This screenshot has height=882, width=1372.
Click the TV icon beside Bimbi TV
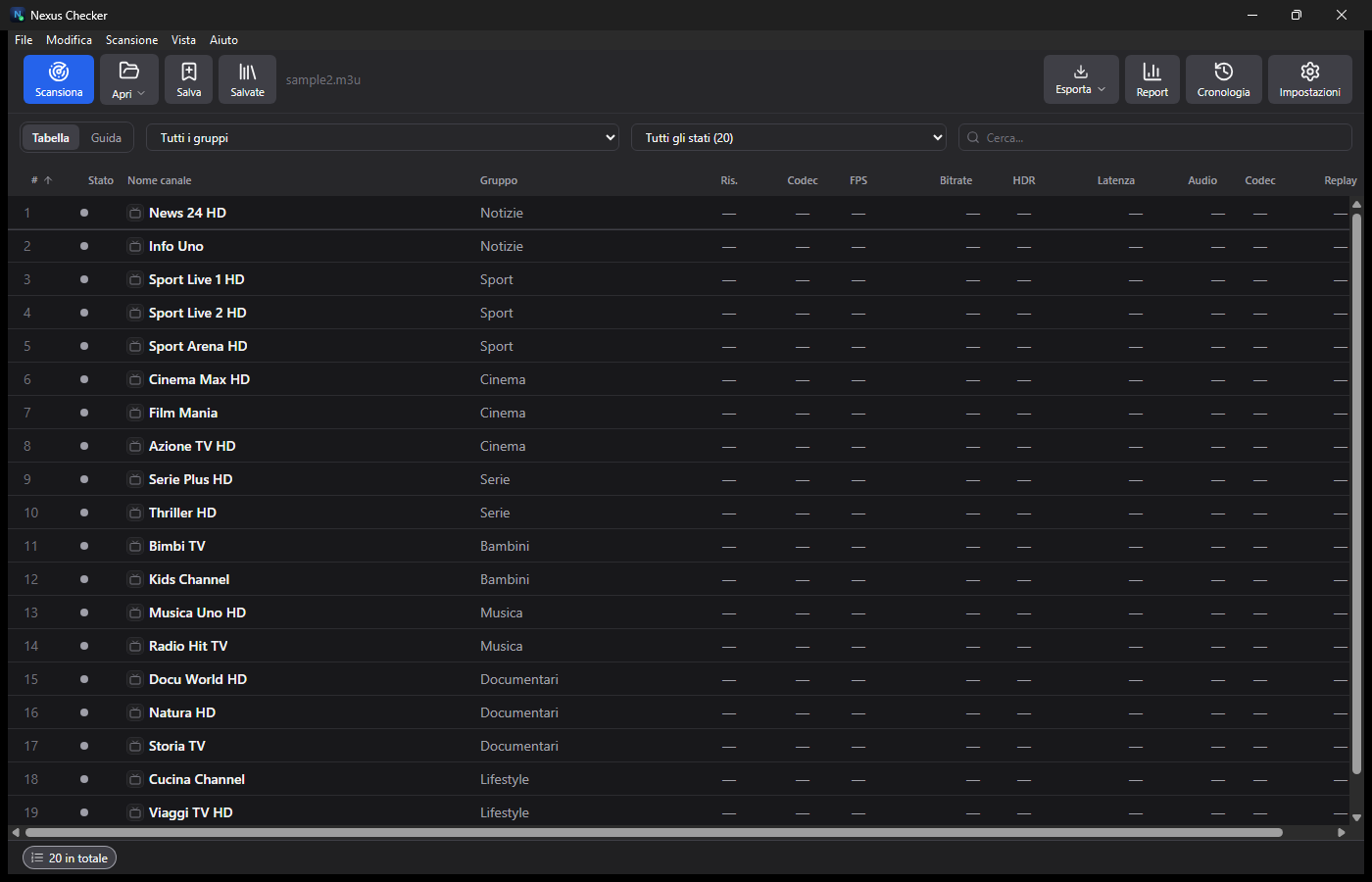coord(135,546)
